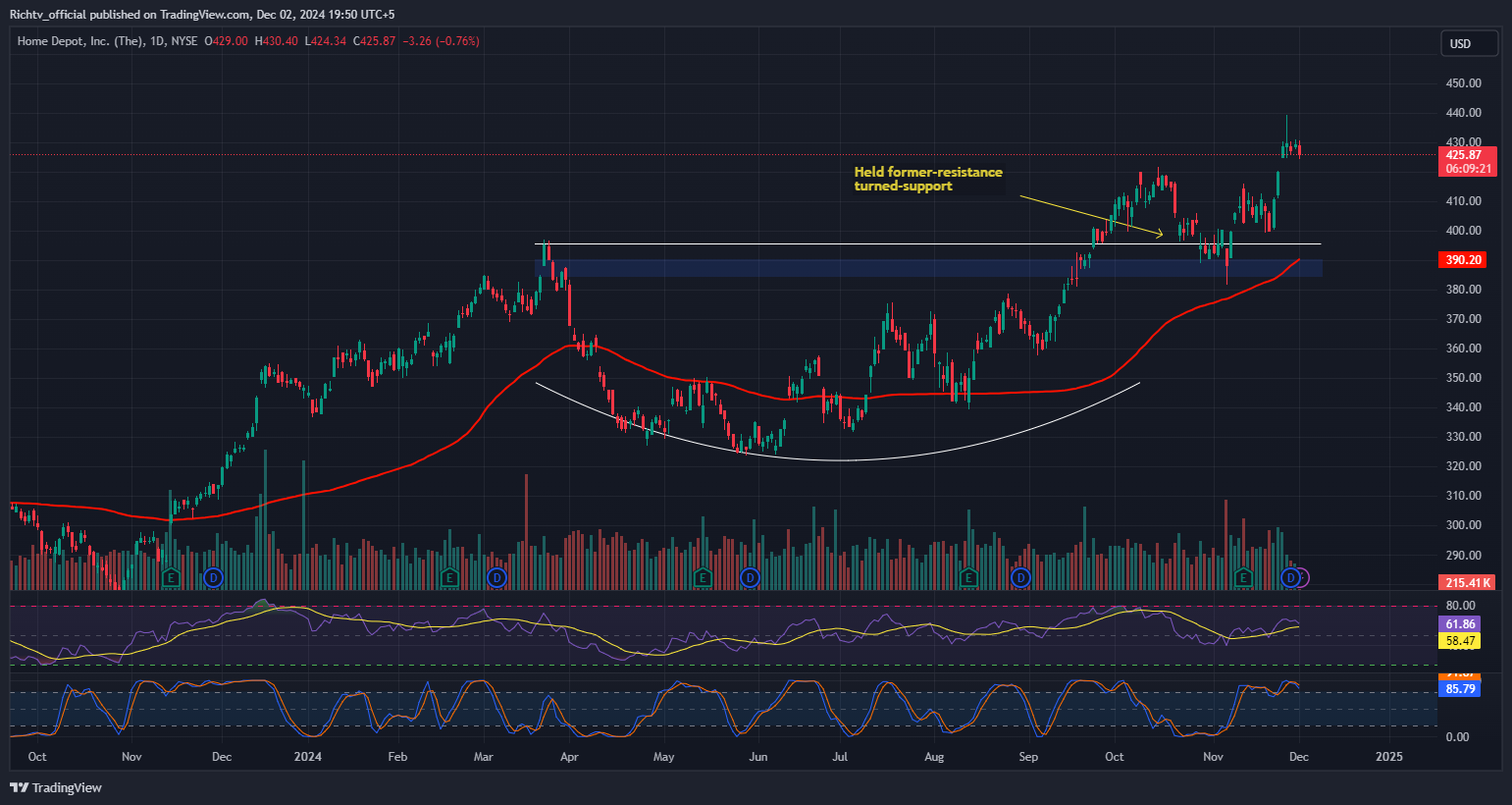Click the low value L424.34
The width and height of the screenshot is (1512, 805).
coord(326,41)
